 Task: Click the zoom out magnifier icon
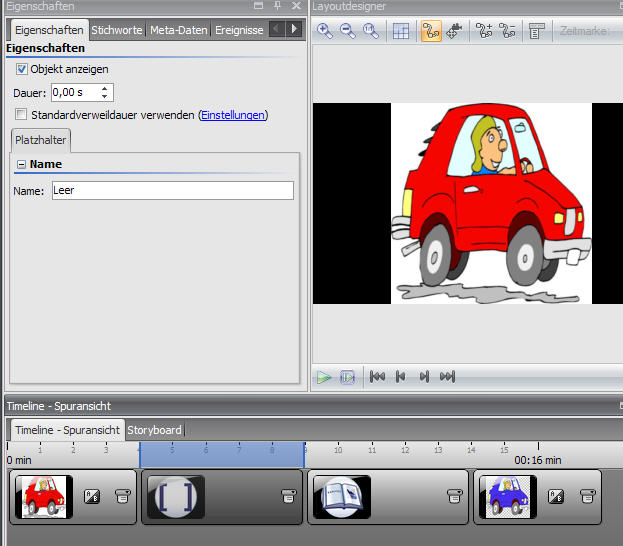(x=347, y=31)
